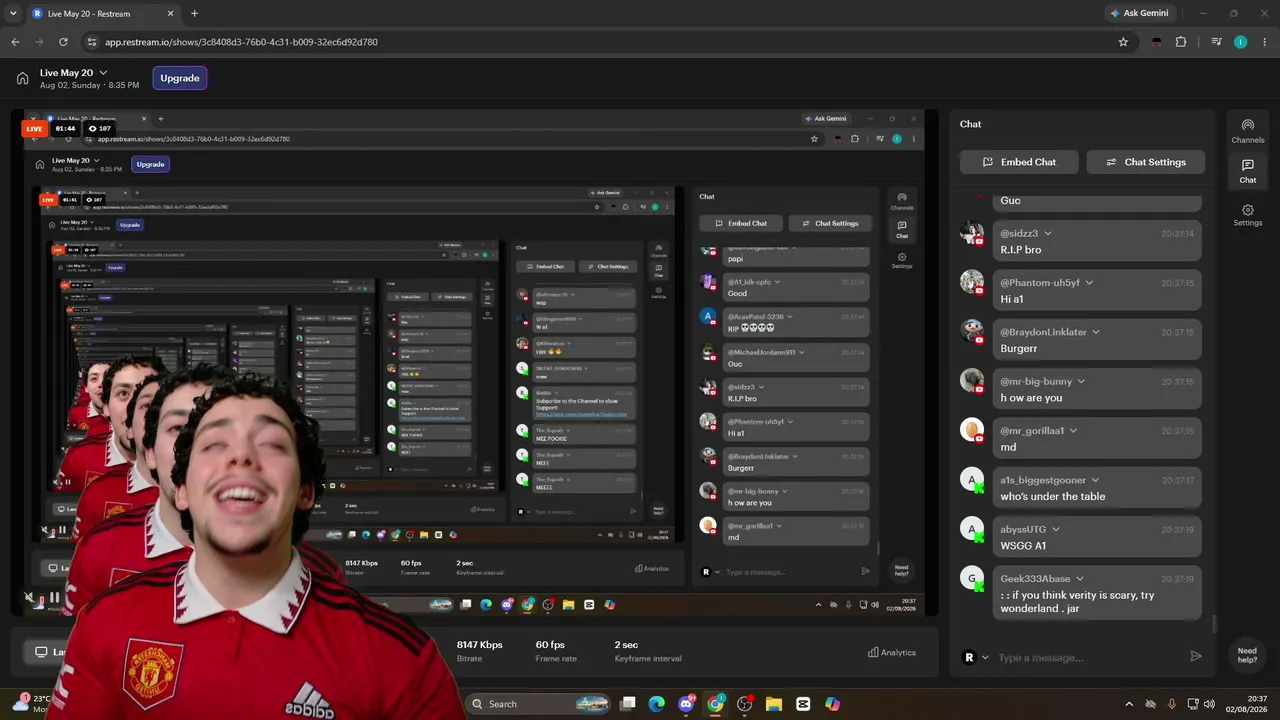Click the LIVE badge on the preview
Viewport: 1280px width, 720px height.
coord(34,129)
